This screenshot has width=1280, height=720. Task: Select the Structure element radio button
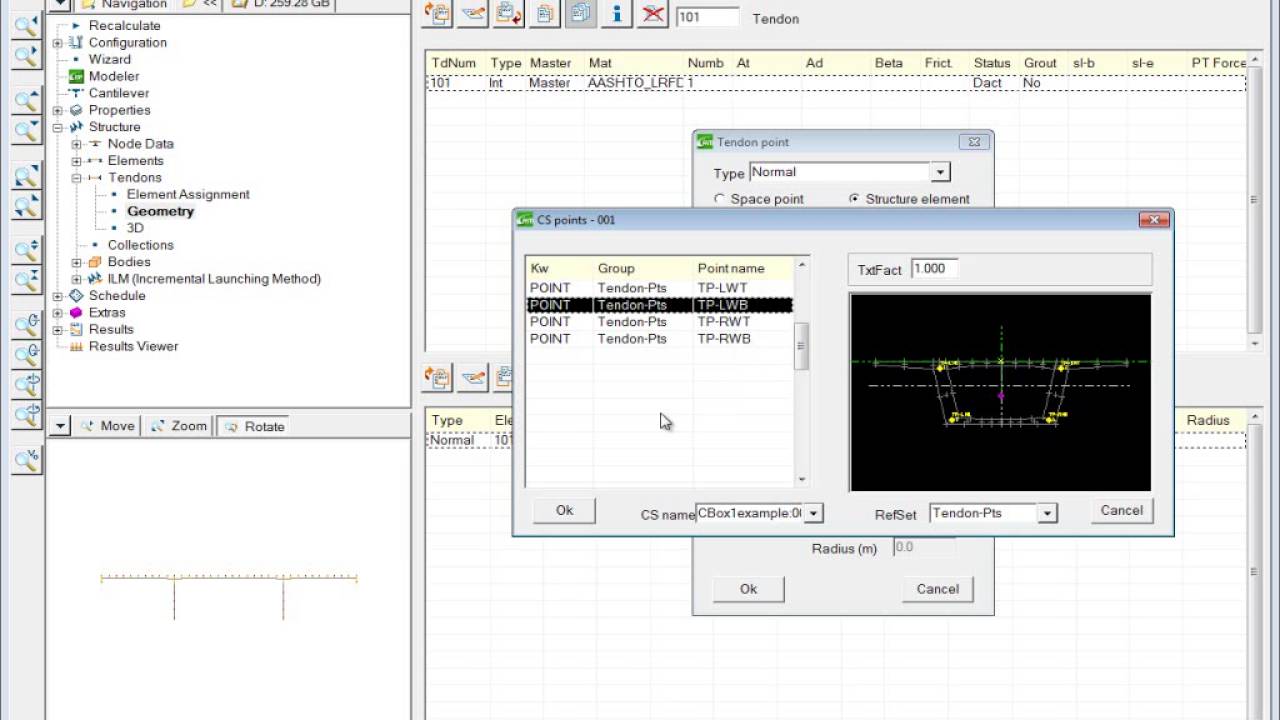854,199
